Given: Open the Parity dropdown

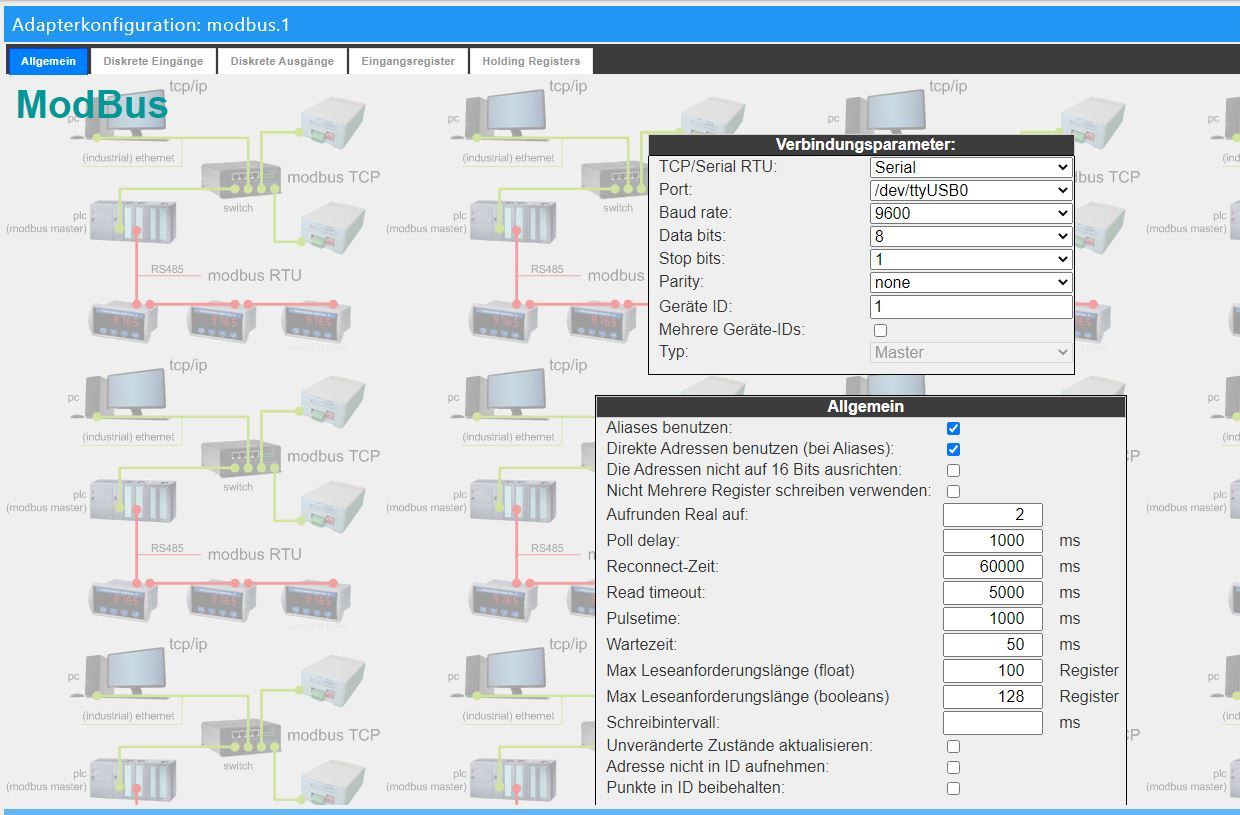Looking at the screenshot, I should [971, 282].
